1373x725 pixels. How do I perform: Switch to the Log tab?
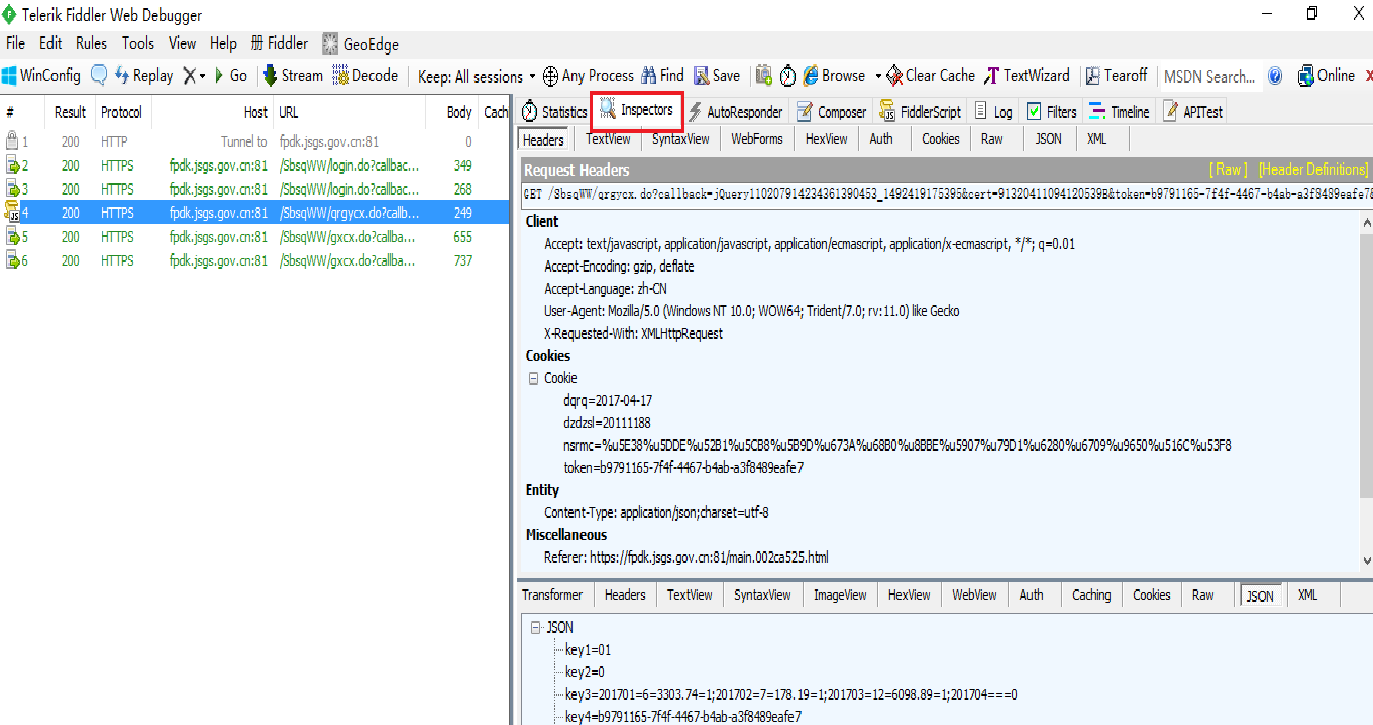tap(993, 112)
